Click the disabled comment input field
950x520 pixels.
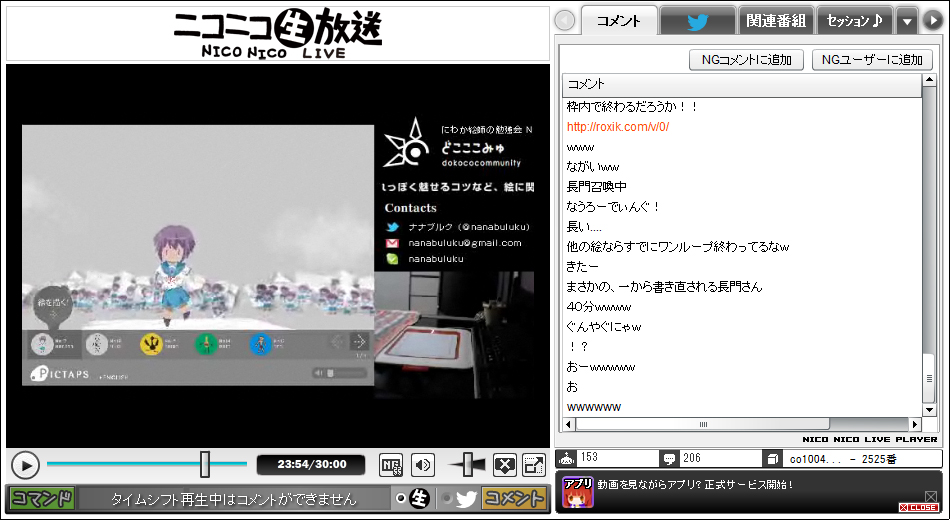coord(234,499)
